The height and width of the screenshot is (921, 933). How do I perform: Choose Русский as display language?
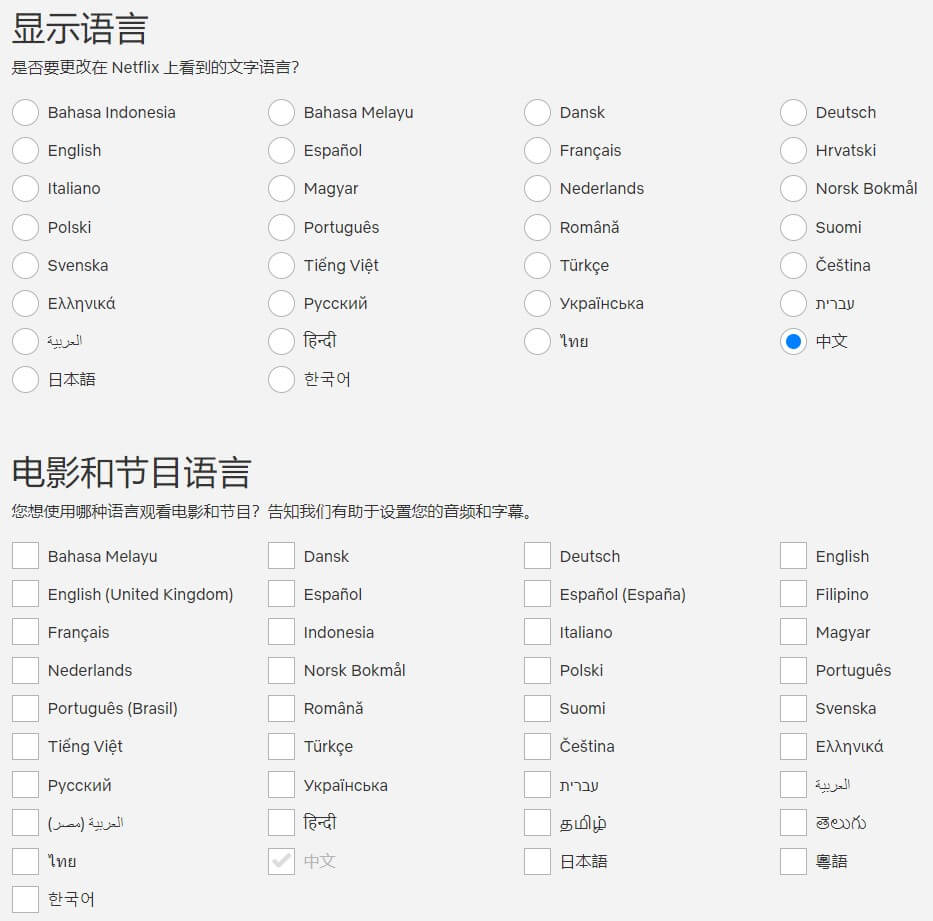pos(281,303)
